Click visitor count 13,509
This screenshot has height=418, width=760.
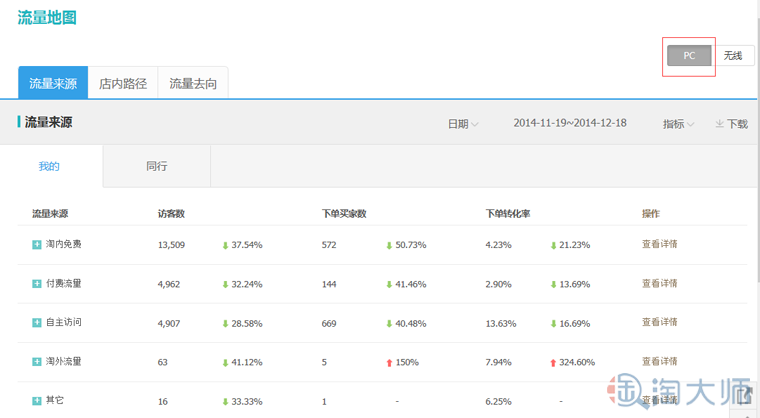(x=171, y=245)
